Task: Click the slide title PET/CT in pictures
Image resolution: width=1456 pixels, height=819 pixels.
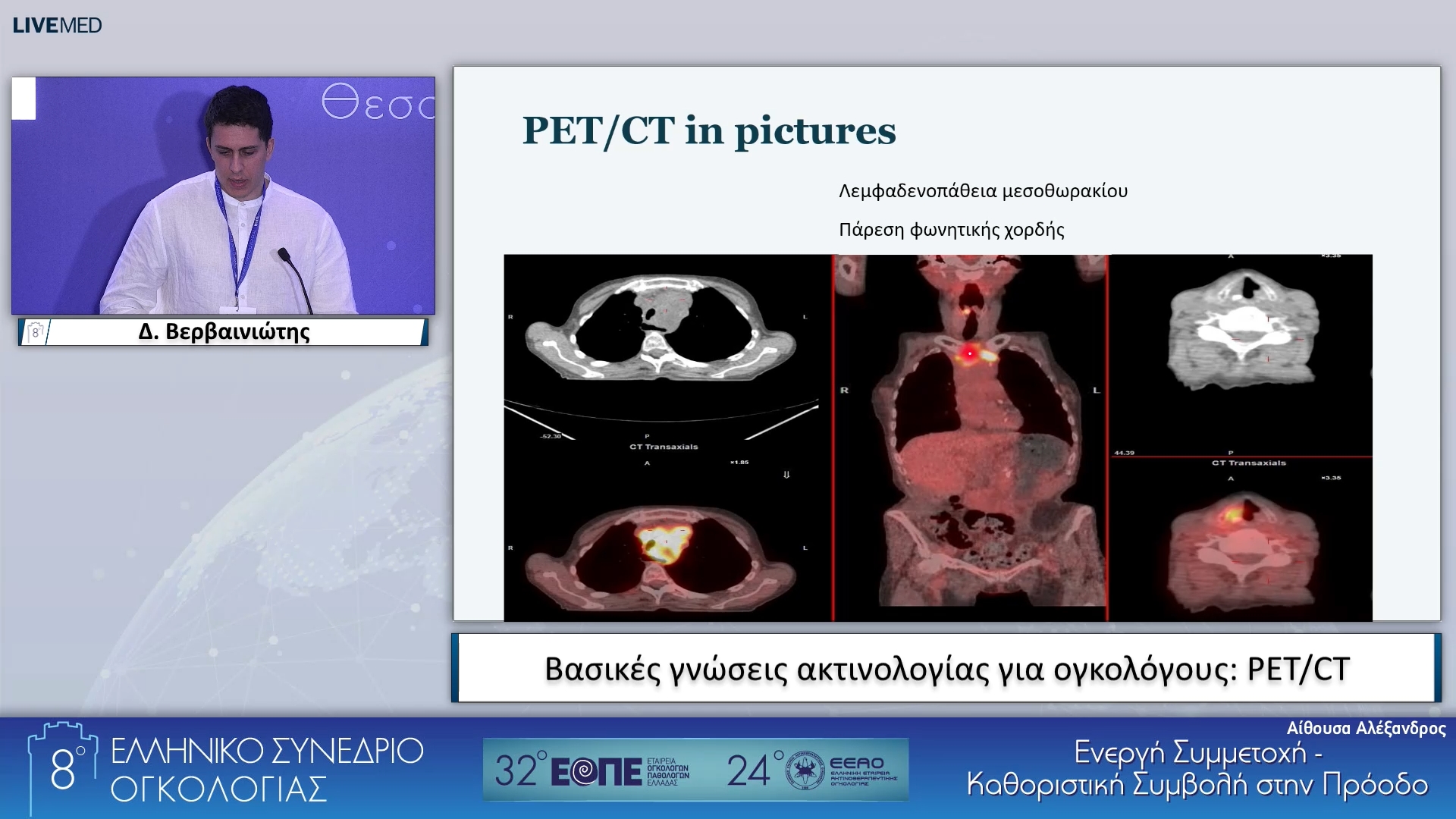Action: [x=709, y=130]
